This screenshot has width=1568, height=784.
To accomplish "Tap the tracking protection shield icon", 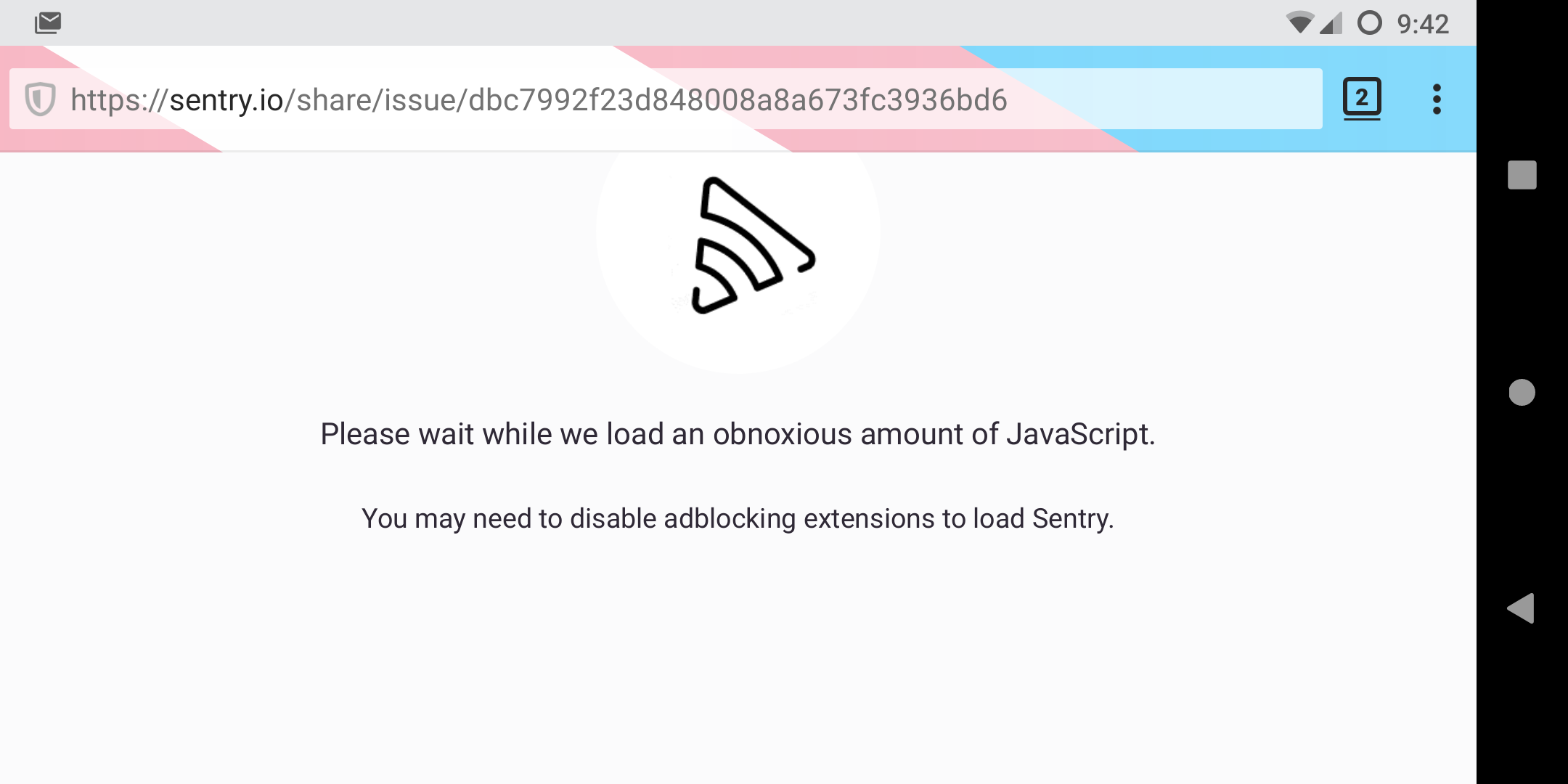I will tap(40, 99).
